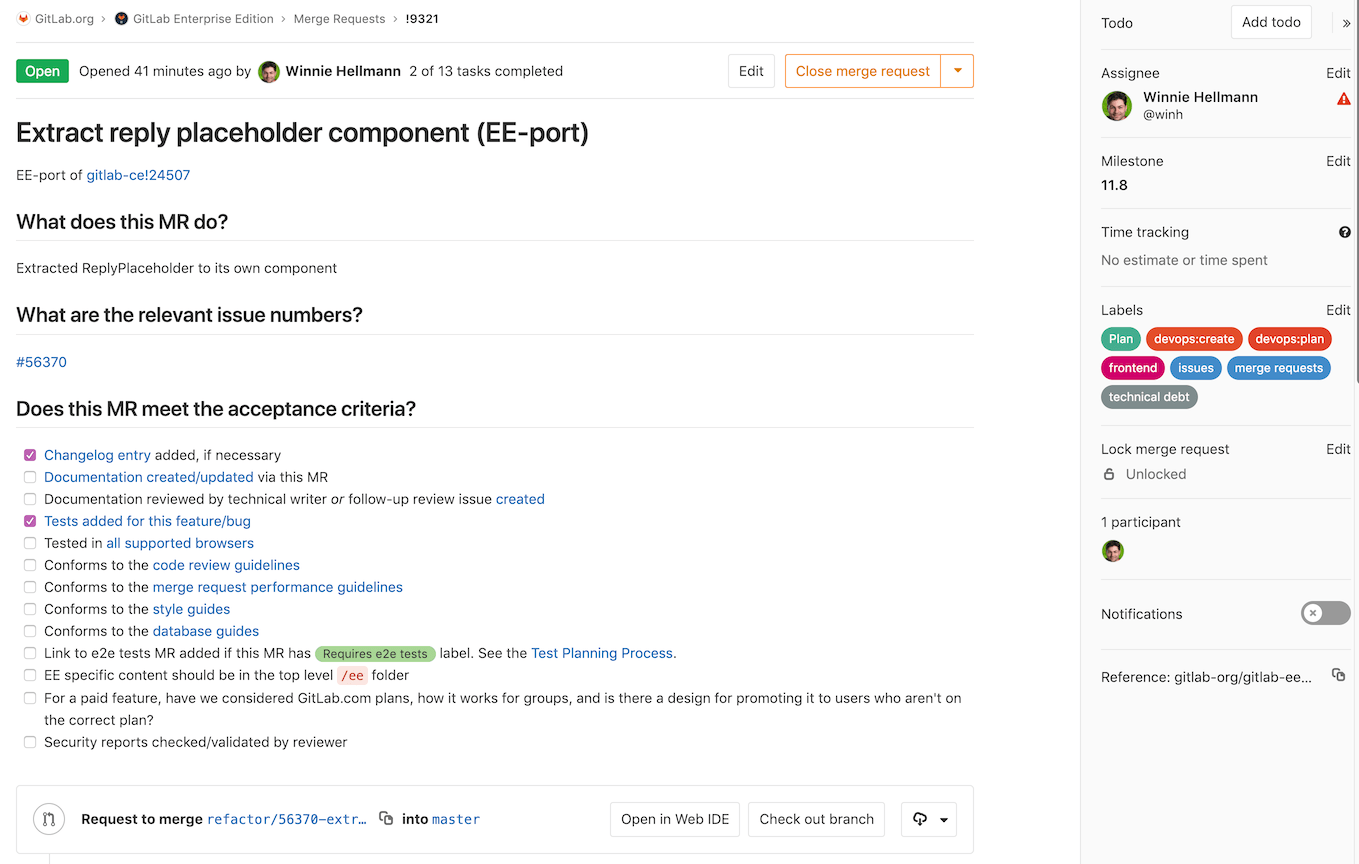Check Conforms to code review guidelines box

[30, 565]
